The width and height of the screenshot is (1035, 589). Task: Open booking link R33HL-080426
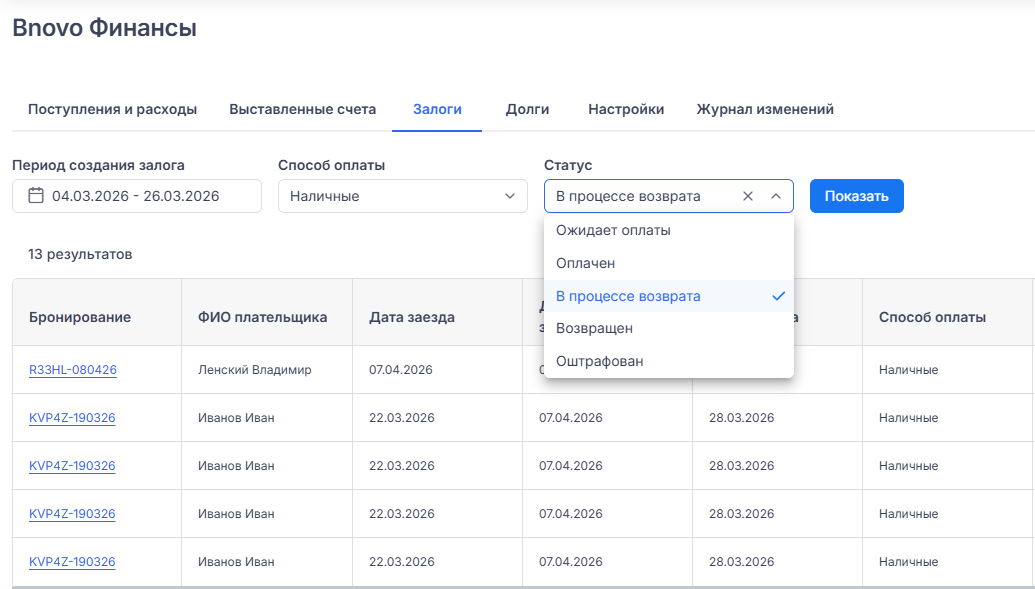click(73, 370)
